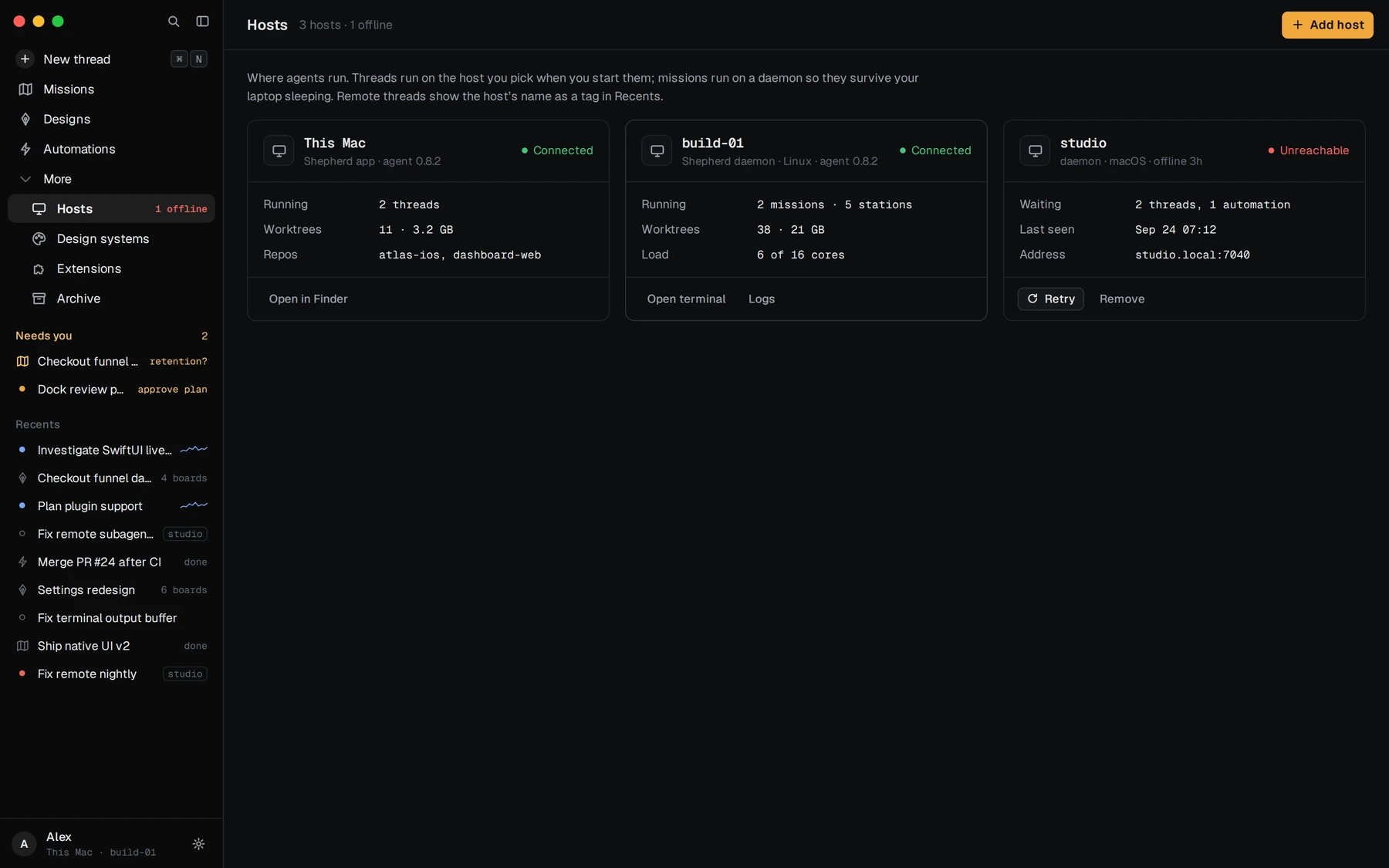This screenshot has width=1389, height=868.
Task: Click the atlas-ios, dashboard-web repos value
Action: (460, 255)
